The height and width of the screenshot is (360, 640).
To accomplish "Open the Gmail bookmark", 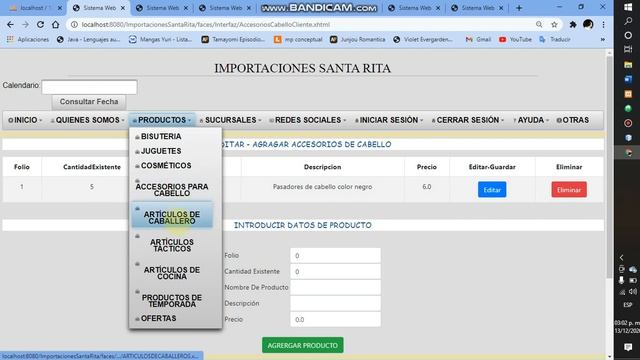I will pyautogui.click(x=478, y=40).
